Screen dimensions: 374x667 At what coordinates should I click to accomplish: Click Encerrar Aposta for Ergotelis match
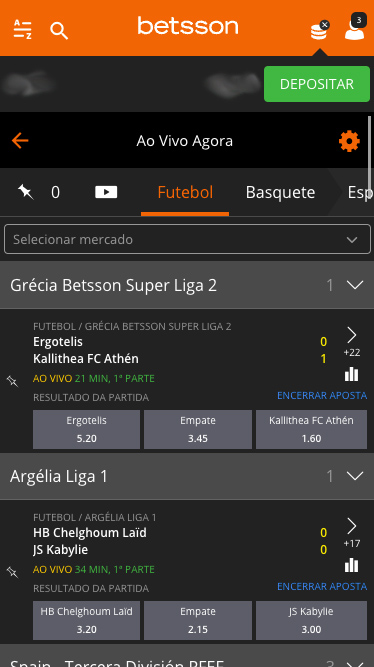pos(322,396)
